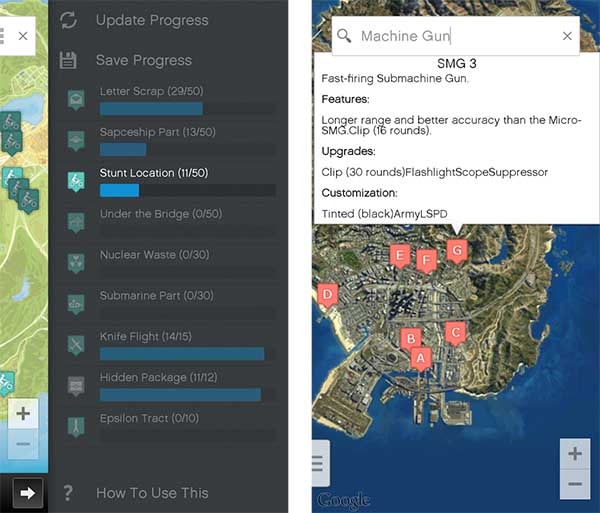
Task: Click the Update Progress refresh icon
Action: point(69,20)
